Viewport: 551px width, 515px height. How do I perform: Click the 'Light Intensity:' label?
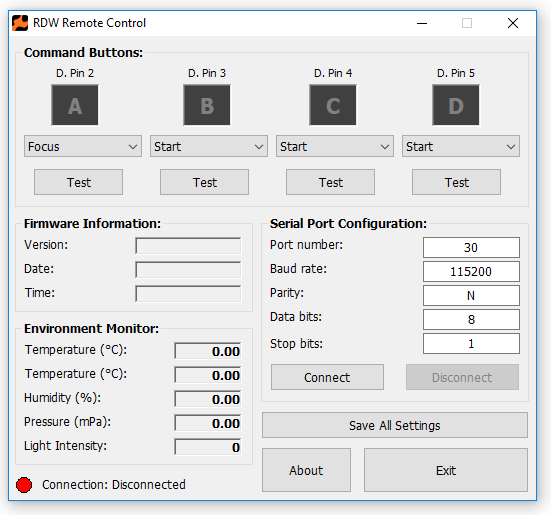pyautogui.click(x=65, y=446)
